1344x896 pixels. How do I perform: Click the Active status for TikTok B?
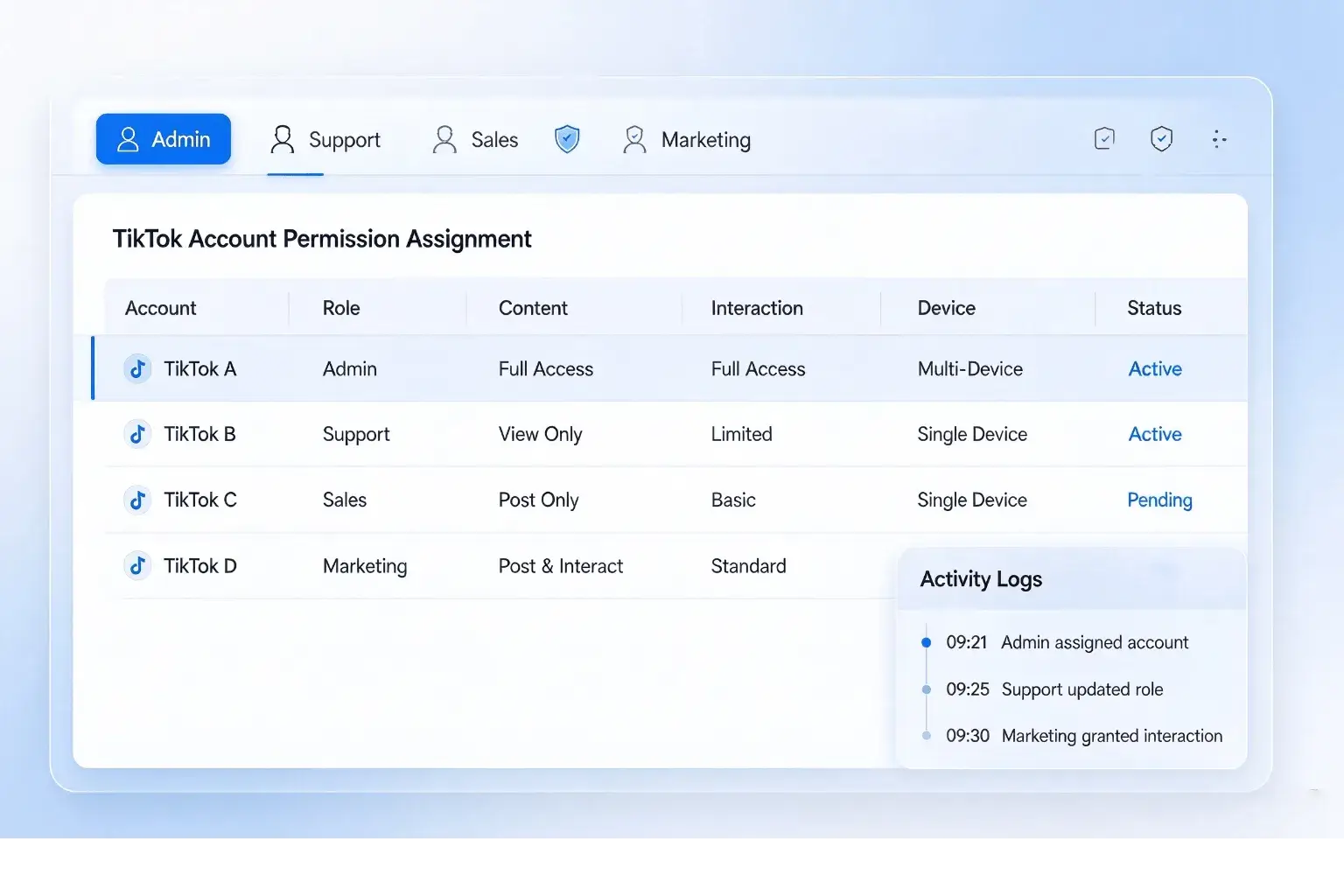(1155, 435)
